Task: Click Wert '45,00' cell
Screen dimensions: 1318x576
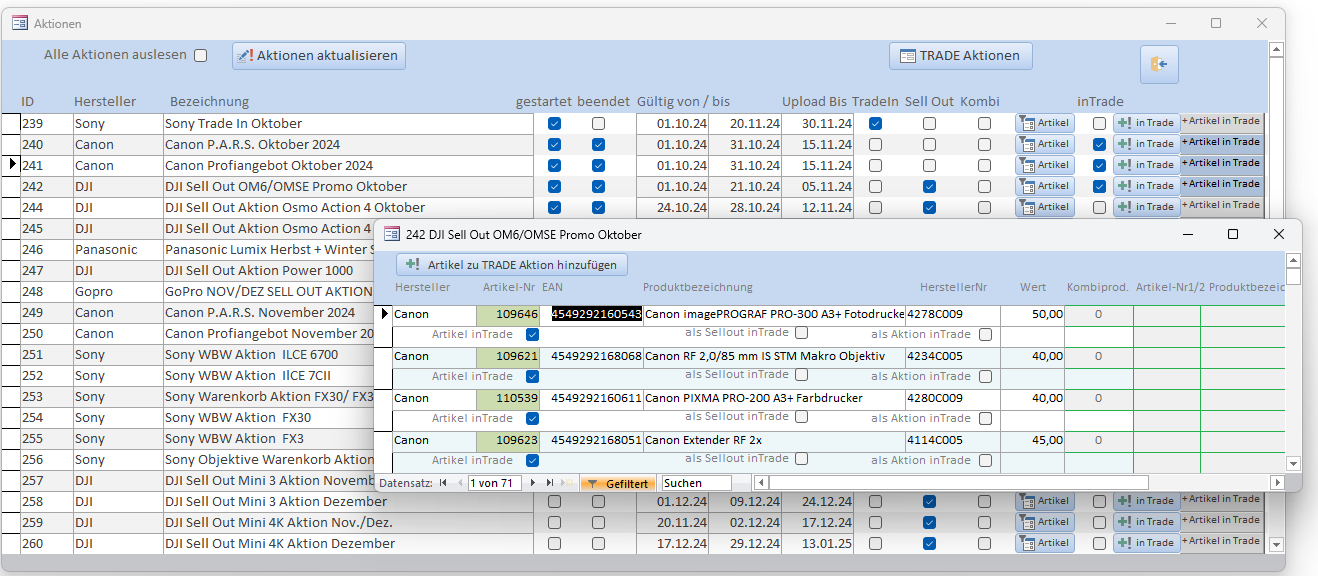Action: pos(1033,440)
